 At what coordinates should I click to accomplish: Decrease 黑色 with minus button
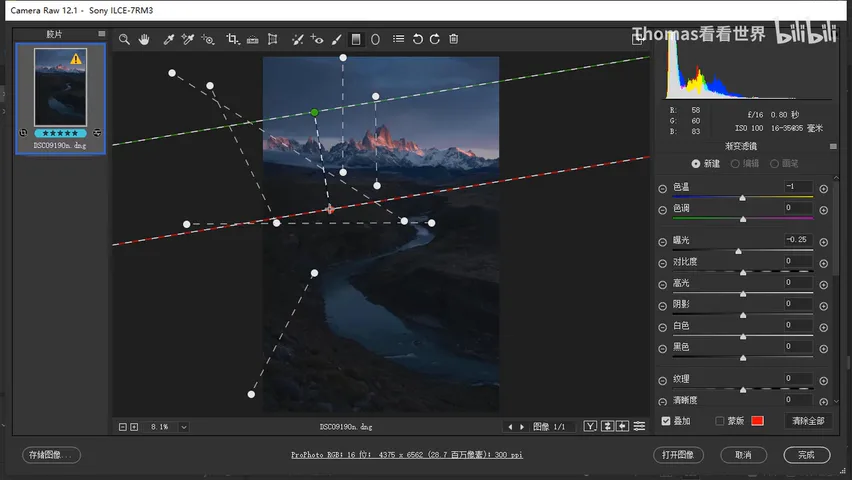[662, 348]
